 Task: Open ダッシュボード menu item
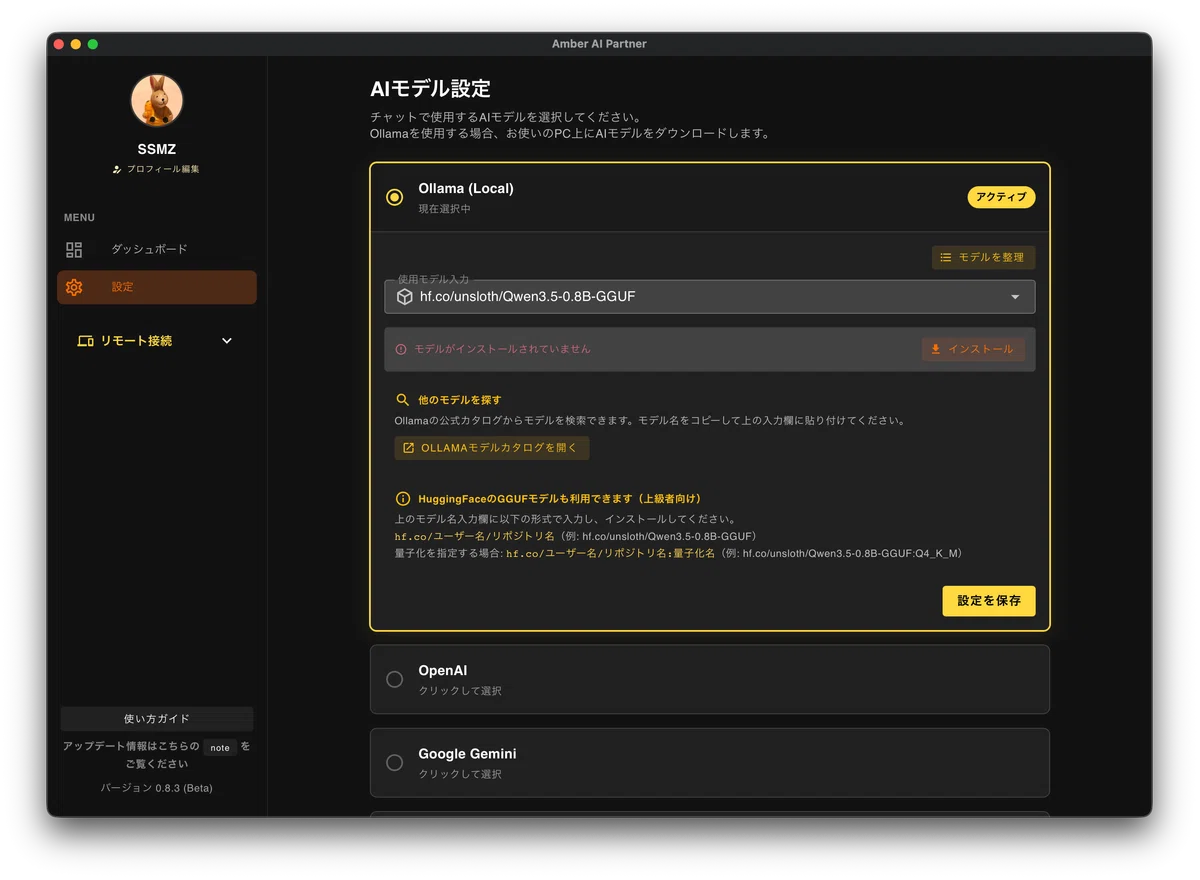pos(149,249)
